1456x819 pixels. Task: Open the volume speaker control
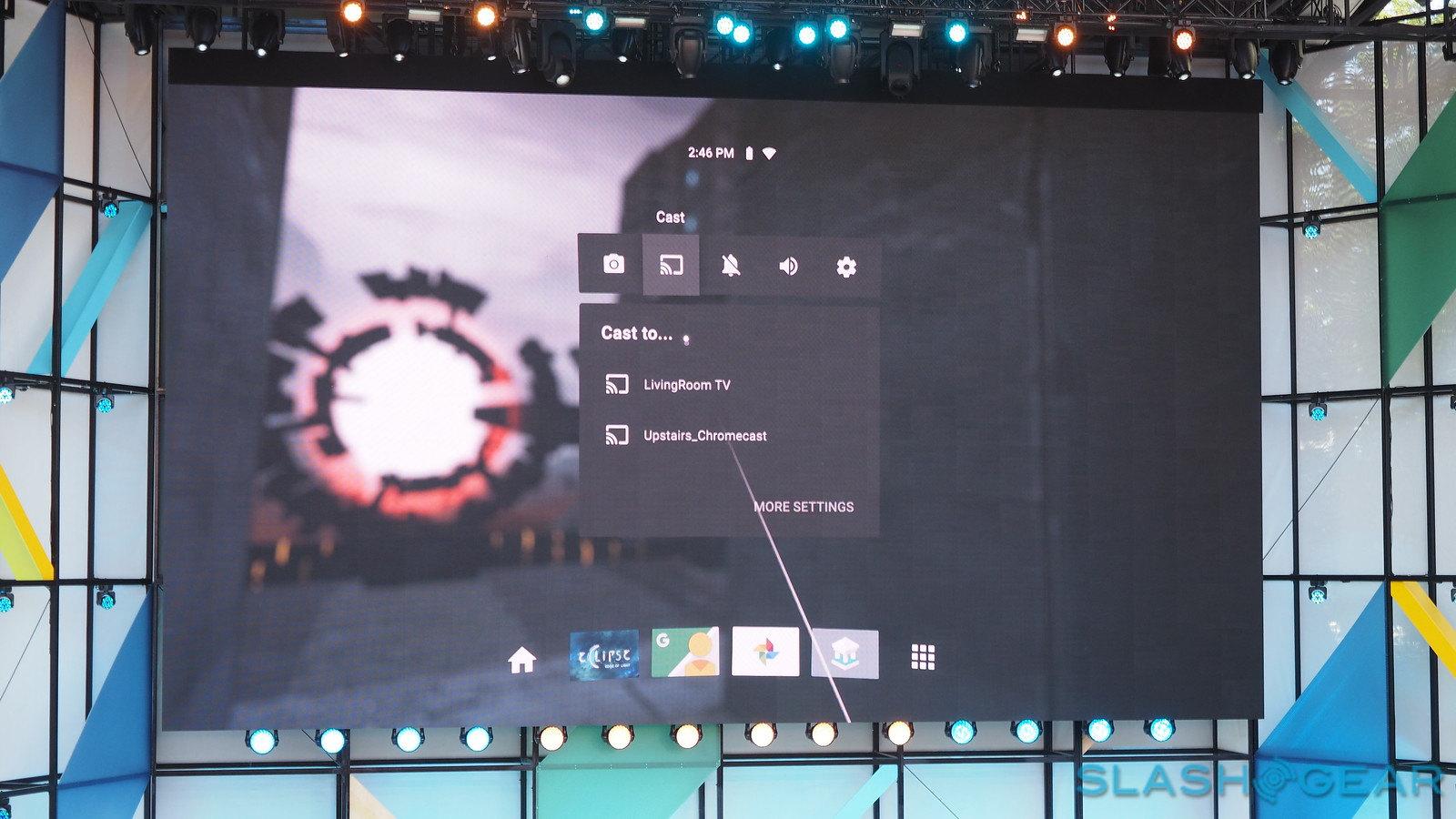788,266
